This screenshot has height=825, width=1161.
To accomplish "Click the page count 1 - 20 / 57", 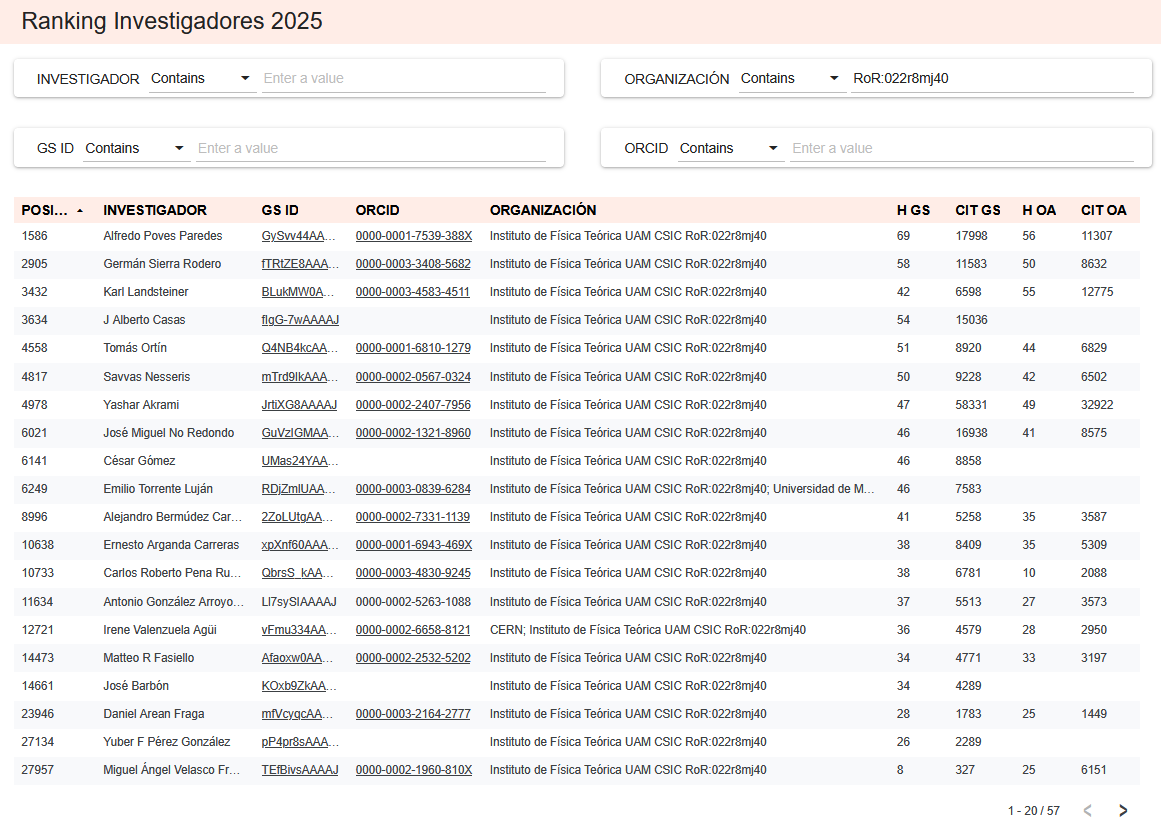I will 1034,811.
